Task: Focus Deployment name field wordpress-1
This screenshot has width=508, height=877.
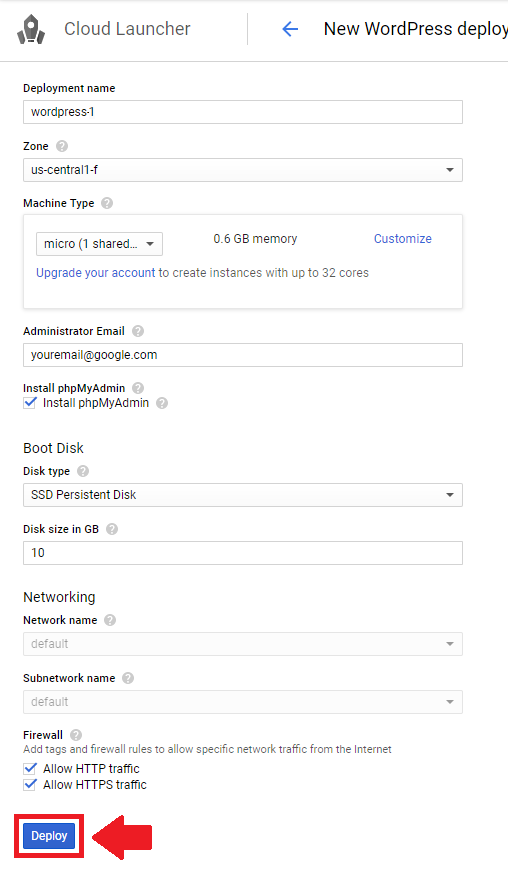Action: click(x=243, y=112)
